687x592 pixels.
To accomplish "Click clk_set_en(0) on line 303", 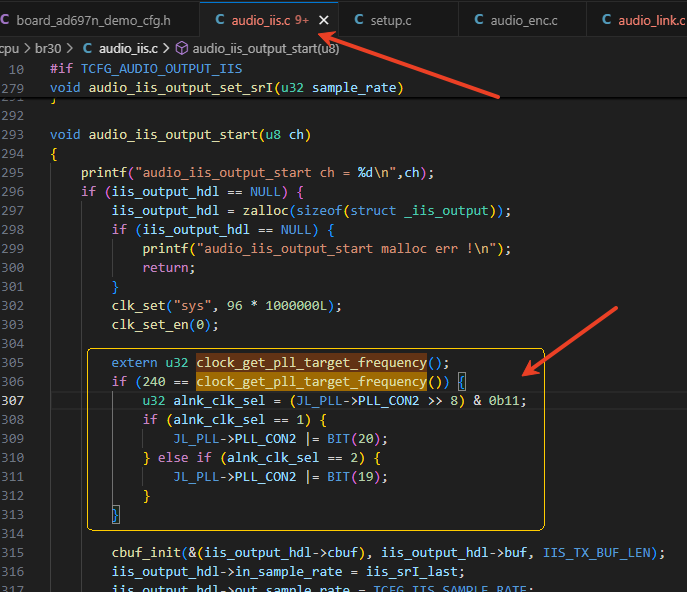I will coord(165,325).
